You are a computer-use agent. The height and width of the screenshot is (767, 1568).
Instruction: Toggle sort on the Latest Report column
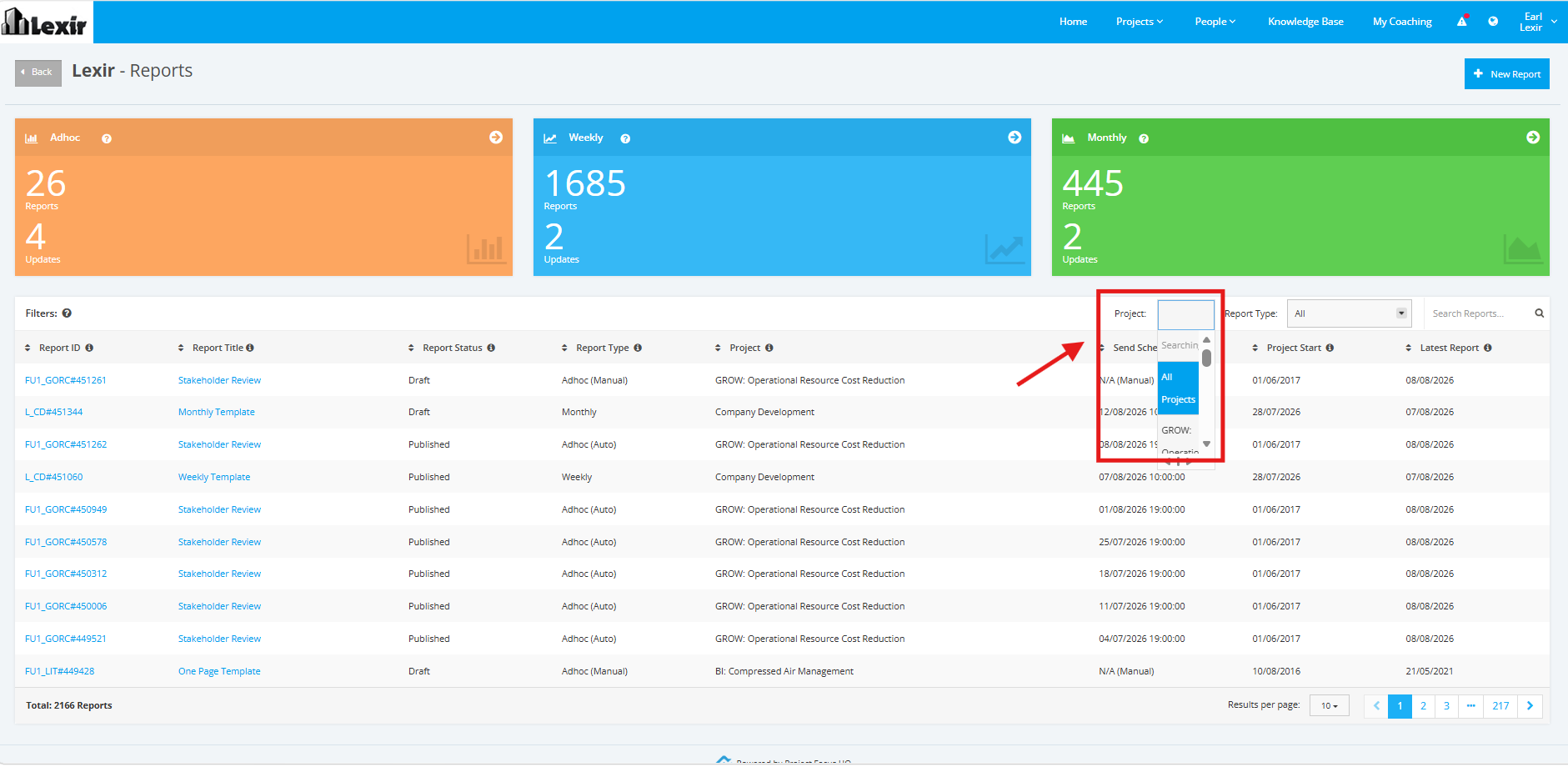click(x=1409, y=348)
